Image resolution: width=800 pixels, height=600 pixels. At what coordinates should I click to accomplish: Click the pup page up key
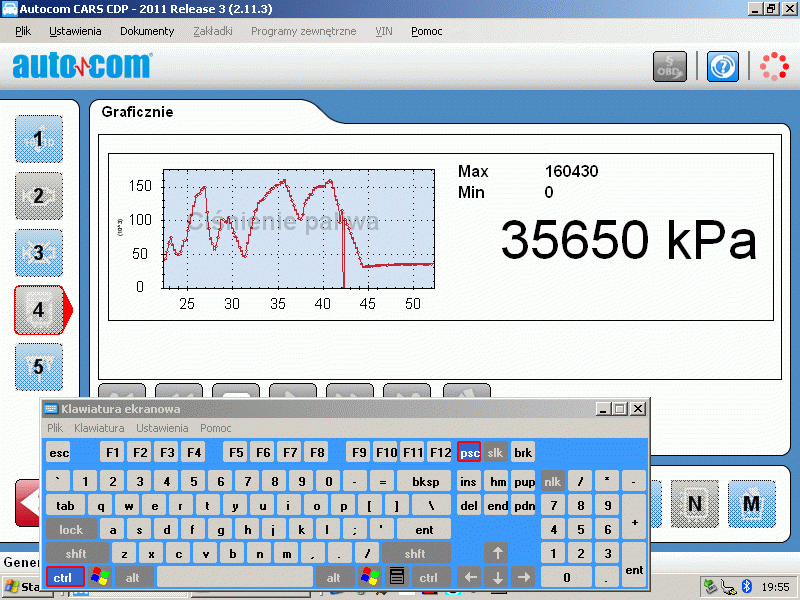pyautogui.click(x=524, y=482)
